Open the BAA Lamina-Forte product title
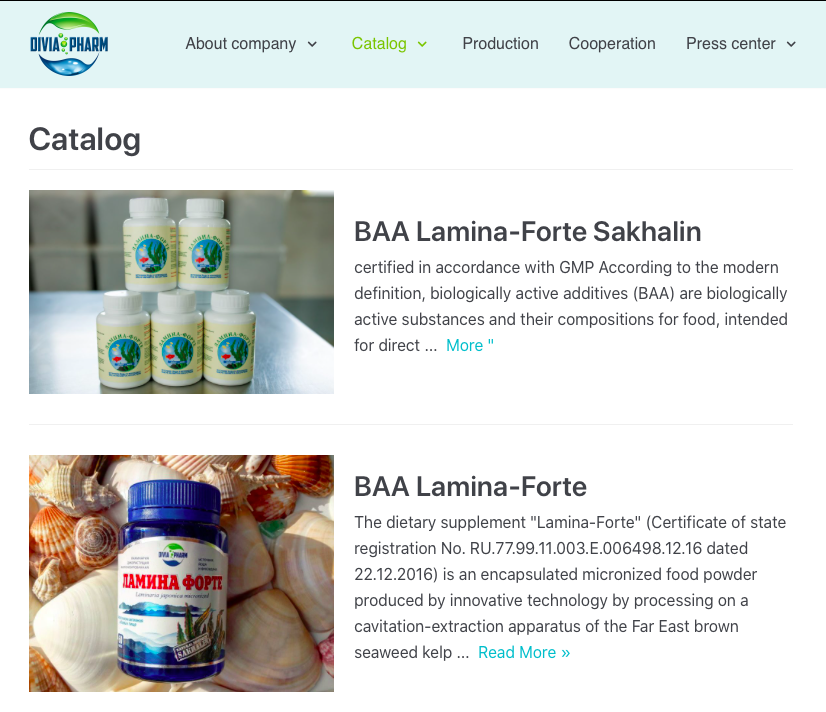The width and height of the screenshot is (826, 712). tap(470, 487)
